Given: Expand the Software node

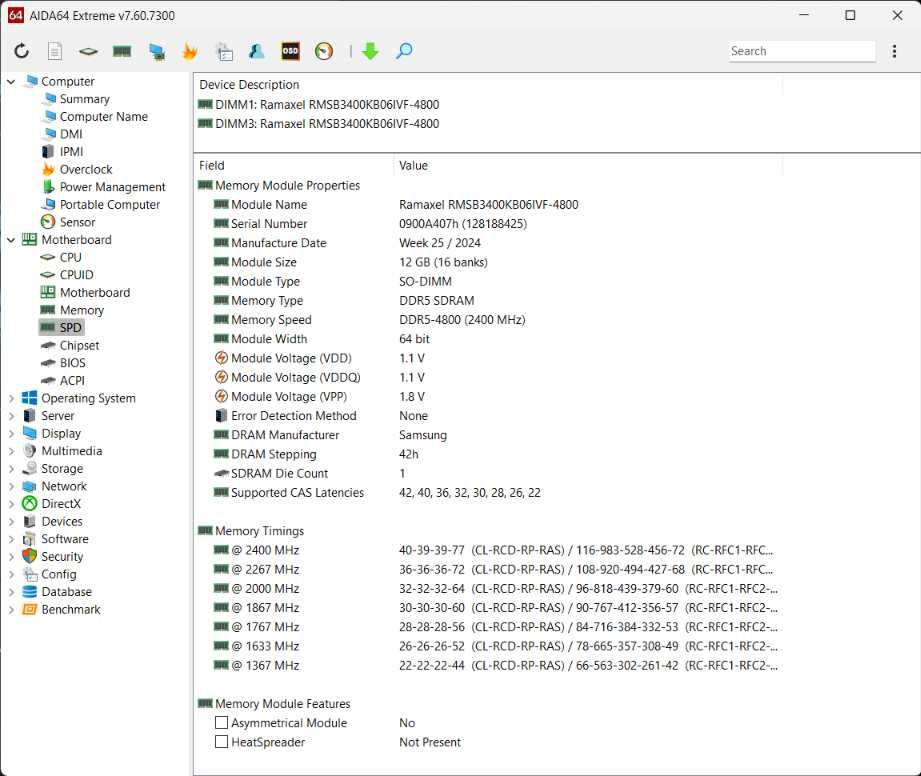Looking at the screenshot, I should [11, 539].
